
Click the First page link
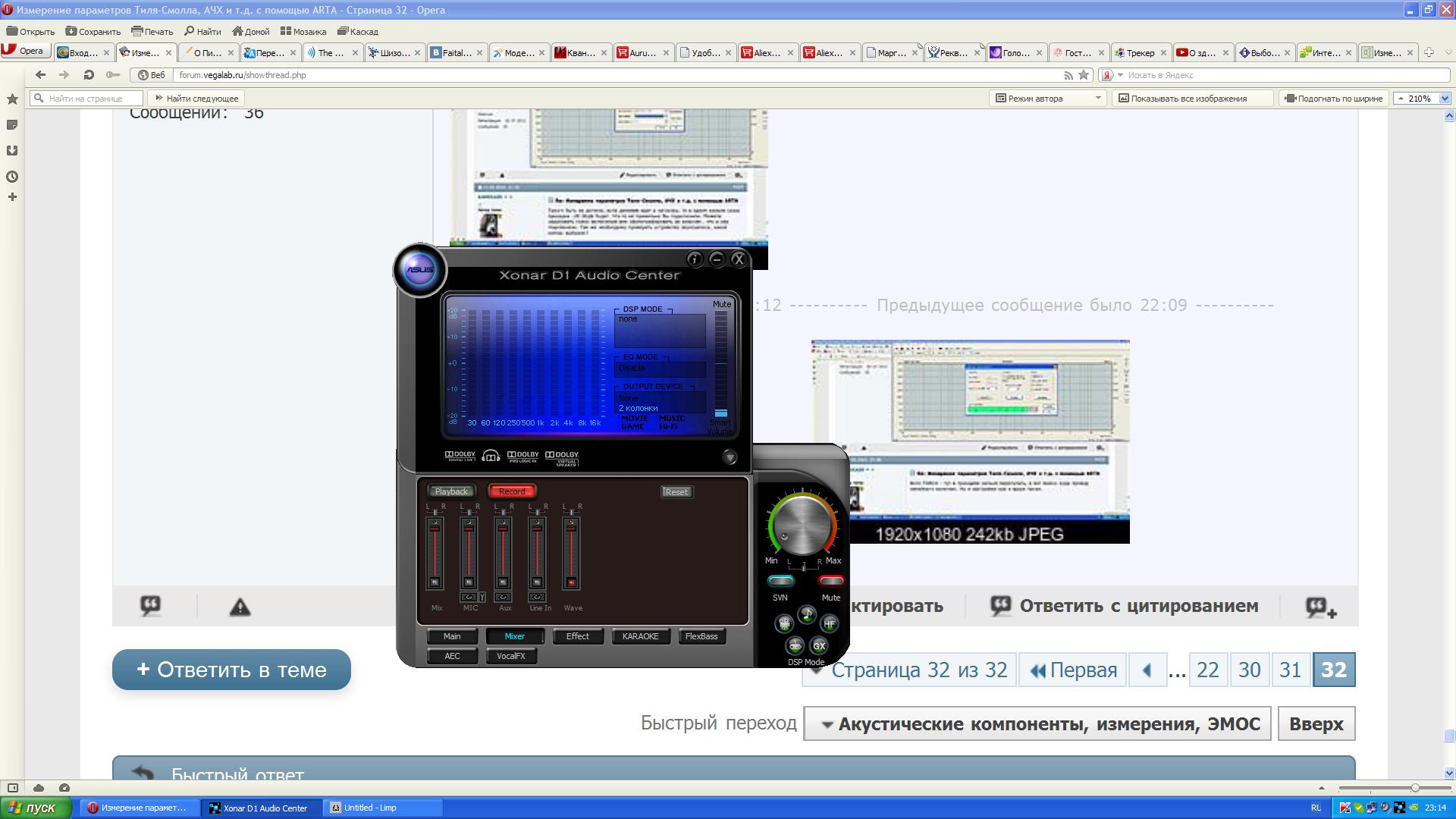point(1073,670)
